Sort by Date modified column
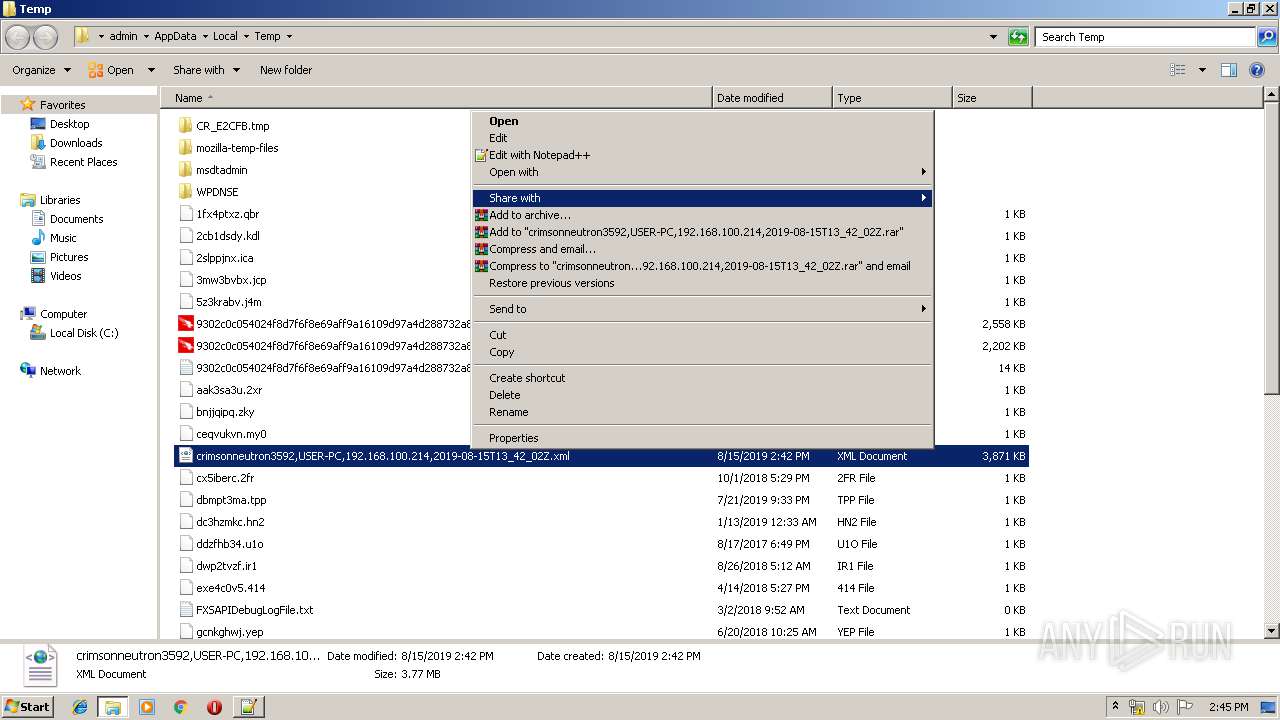The width and height of the screenshot is (1280, 720). [772, 98]
